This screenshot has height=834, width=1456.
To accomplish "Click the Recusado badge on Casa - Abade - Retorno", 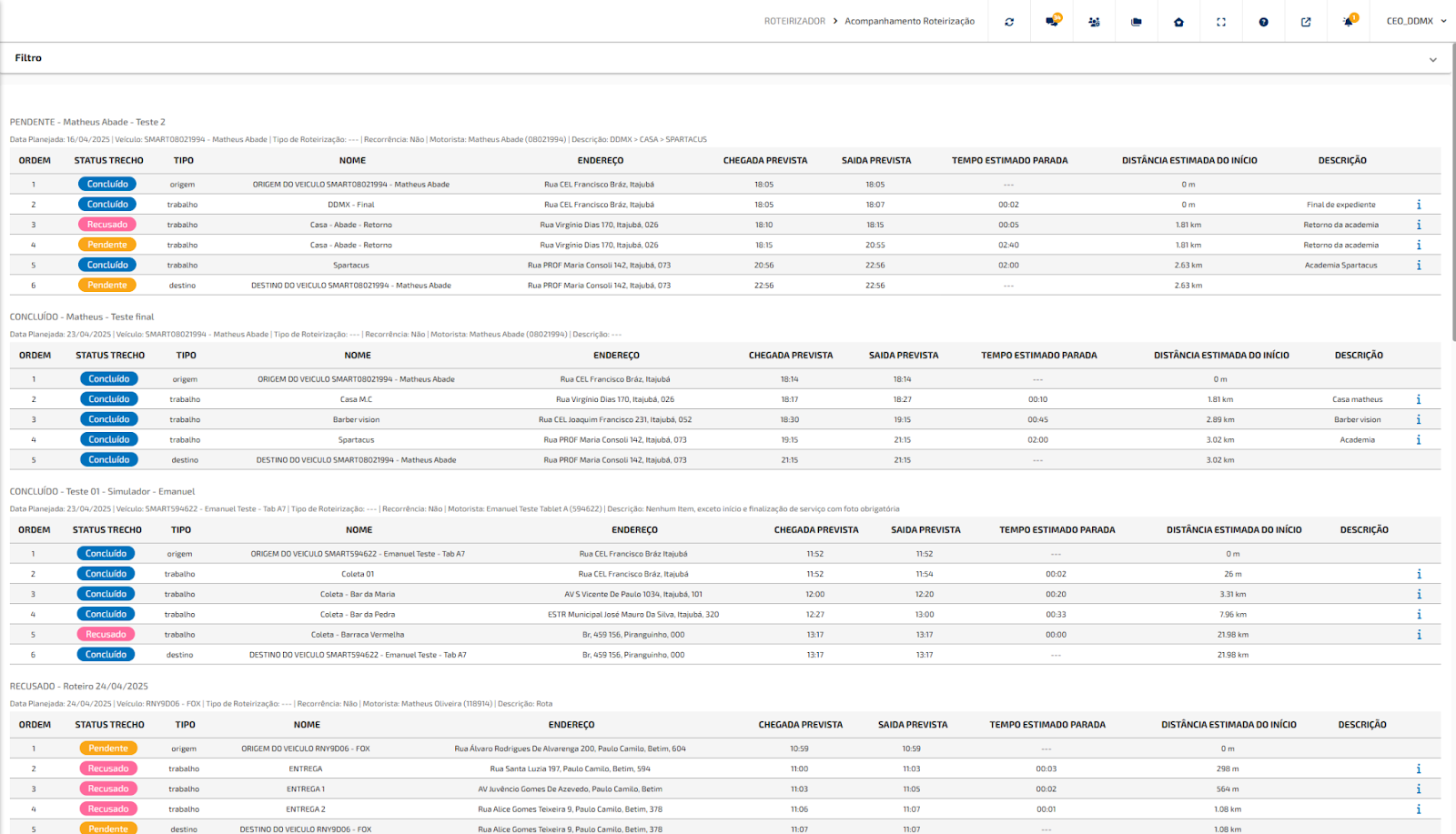I will click(107, 225).
